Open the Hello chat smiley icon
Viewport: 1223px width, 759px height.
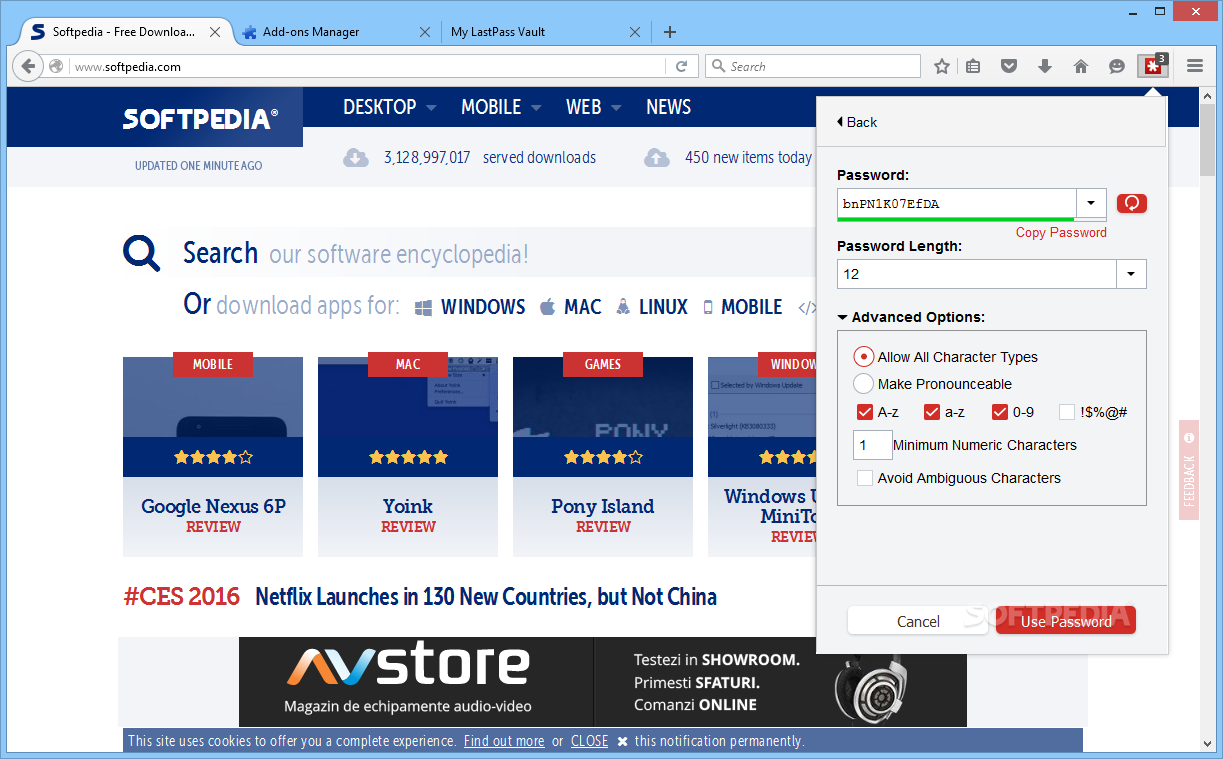pyautogui.click(x=1117, y=67)
